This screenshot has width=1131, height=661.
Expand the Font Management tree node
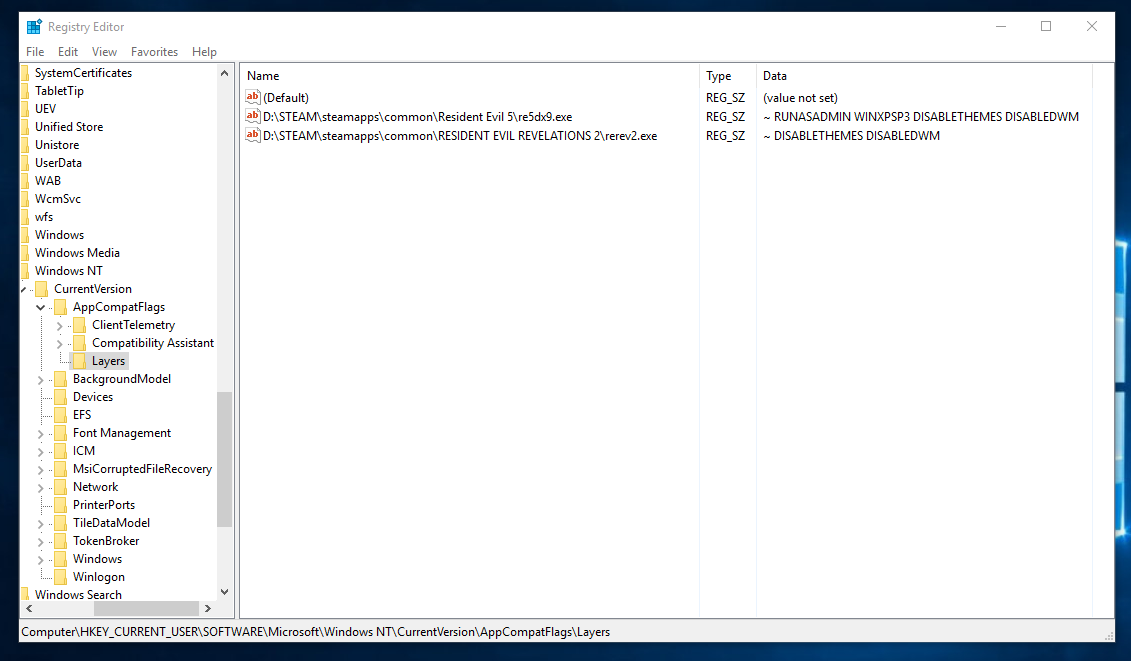pyautogui.click(x=40, y=434)
